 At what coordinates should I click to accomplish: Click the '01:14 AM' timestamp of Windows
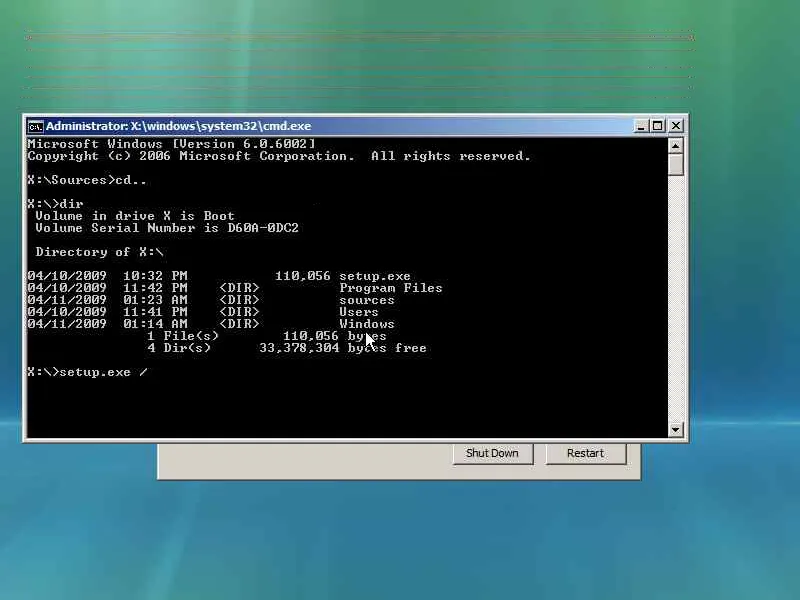coord(155,324)
